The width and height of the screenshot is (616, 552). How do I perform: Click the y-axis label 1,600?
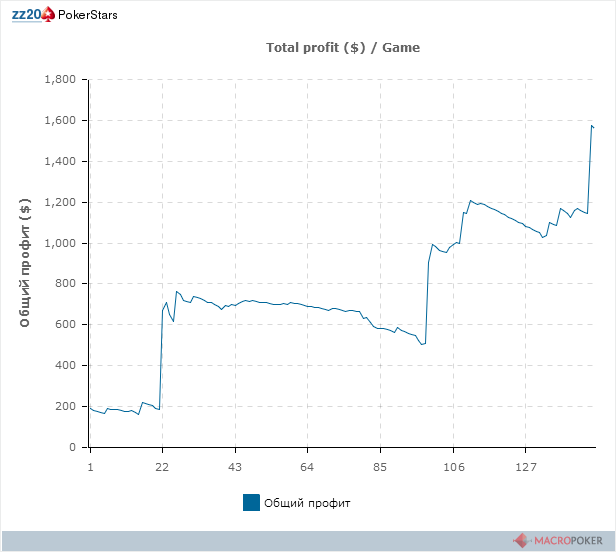coord(60,120)
